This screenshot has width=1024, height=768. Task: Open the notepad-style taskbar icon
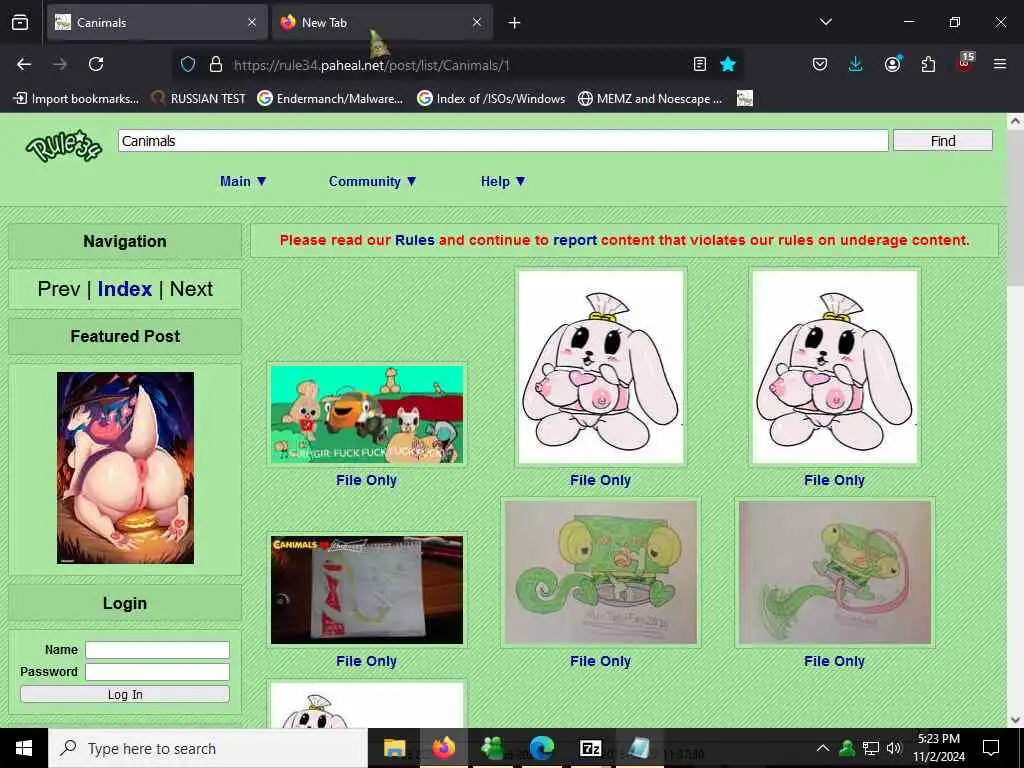point(639,748)
